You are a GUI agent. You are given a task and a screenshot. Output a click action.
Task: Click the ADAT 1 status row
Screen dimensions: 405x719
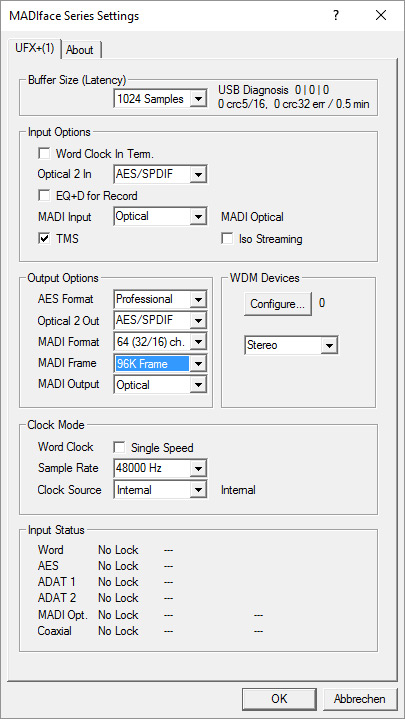[x=105, y=582]
